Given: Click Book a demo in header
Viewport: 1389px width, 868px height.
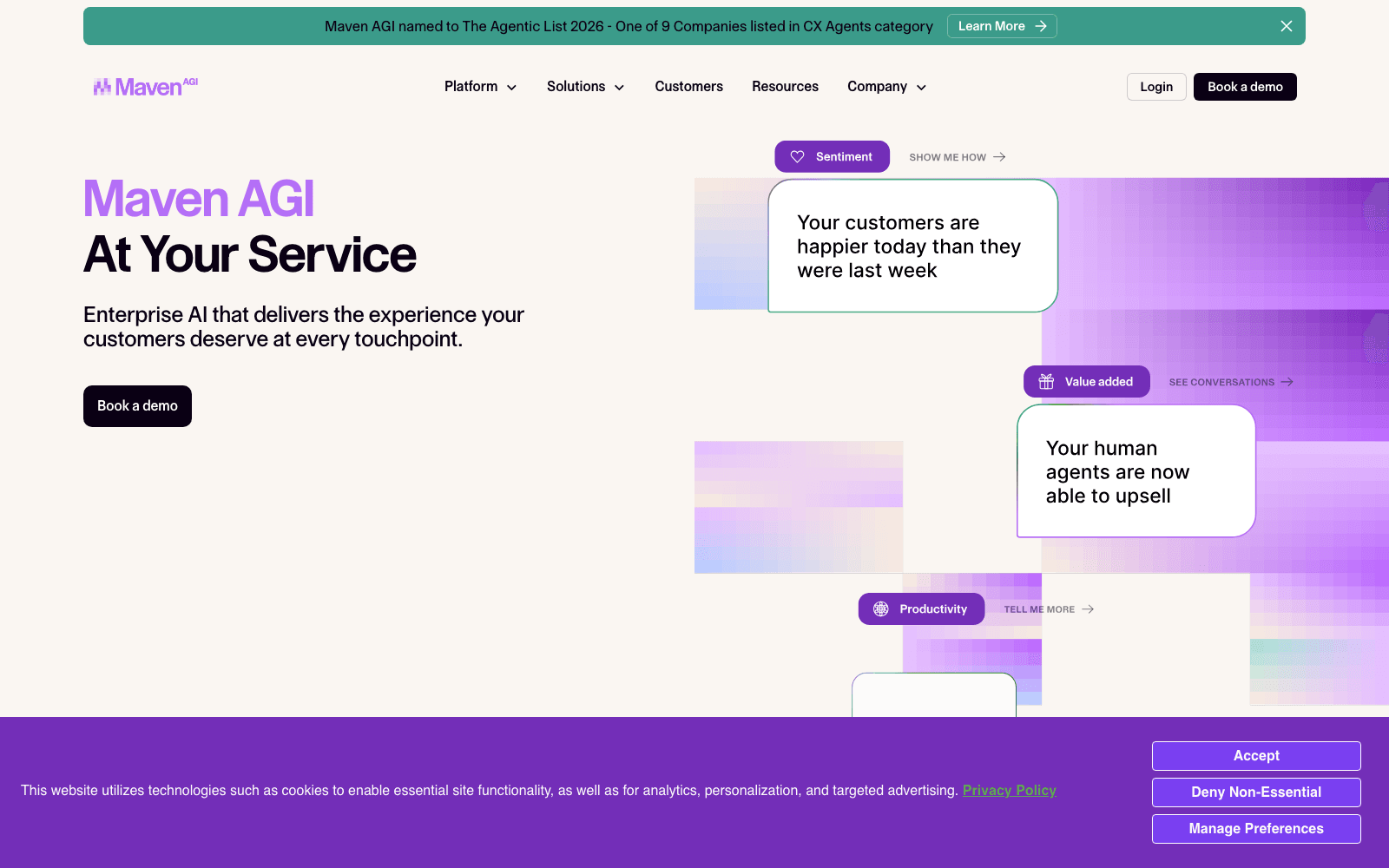Looking at the screenshot, I should point(1245,87).
